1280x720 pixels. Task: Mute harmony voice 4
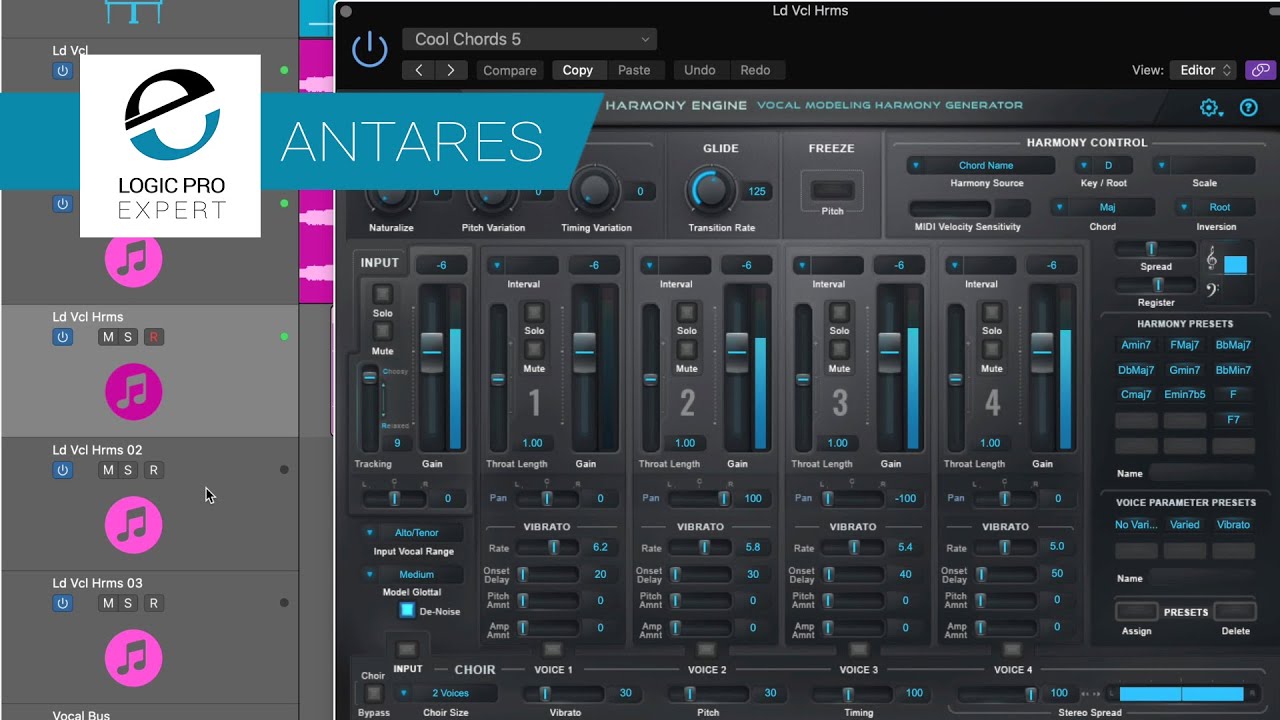pos(992,349)
